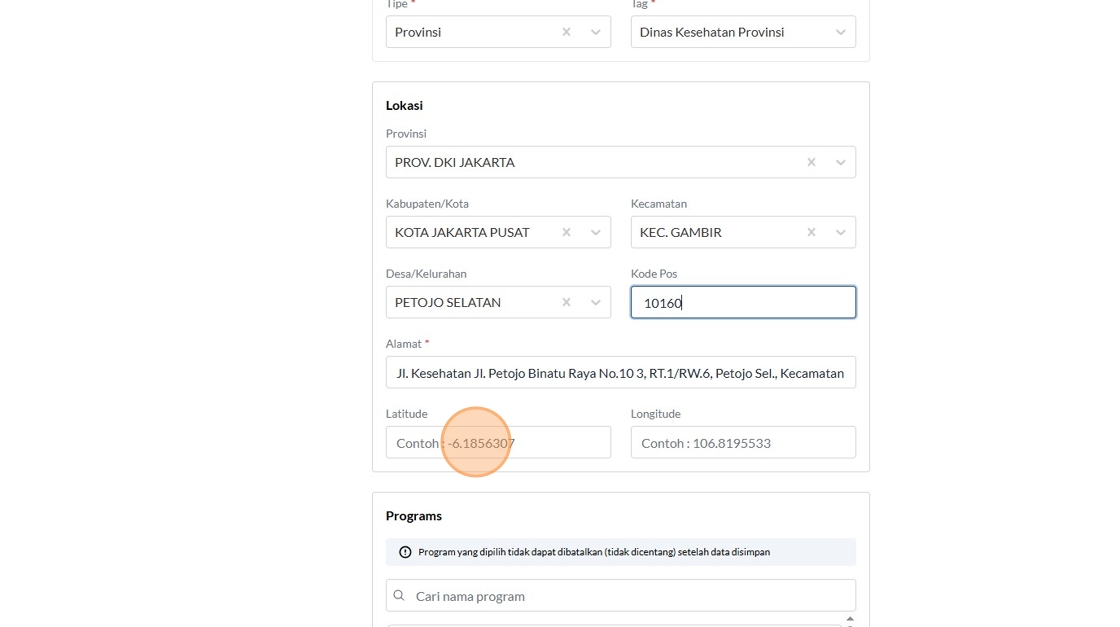This screenshot has width=1120, height=627.
Task: Remove the PETOJO SELATAN selection
Action: click(566, 302)
